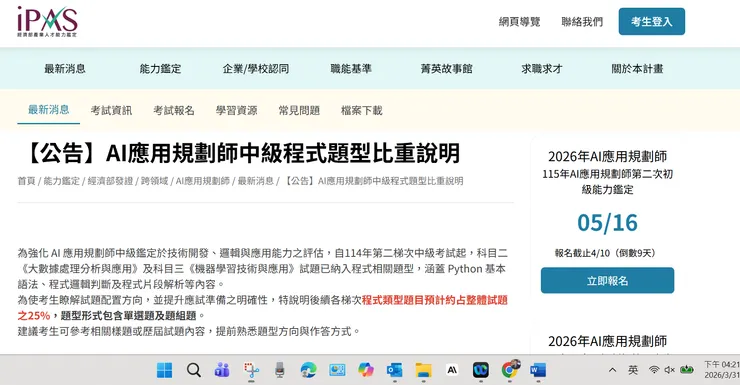Click 115年AI應用規劃師第二次初級能力鑑定 text
This screenshot has height=385, width=740.
[607, 182]
